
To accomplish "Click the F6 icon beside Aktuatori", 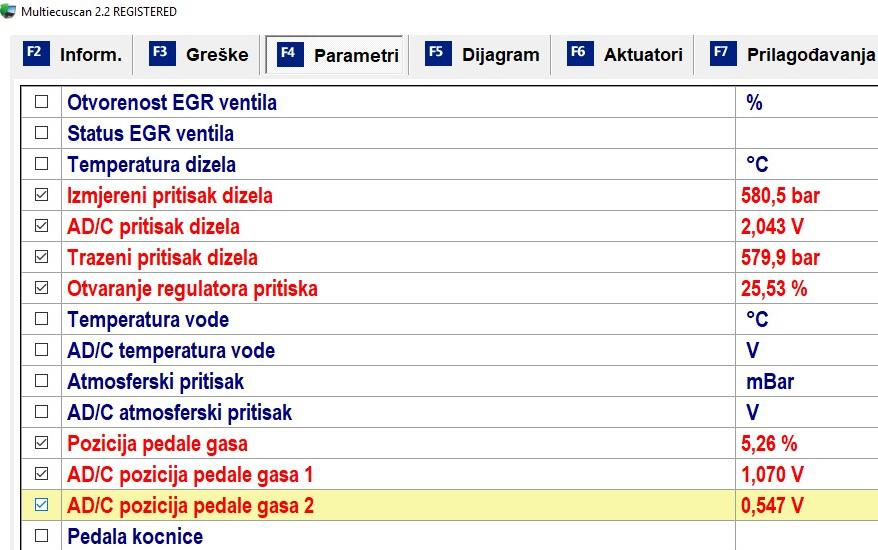I will point(580,54).
